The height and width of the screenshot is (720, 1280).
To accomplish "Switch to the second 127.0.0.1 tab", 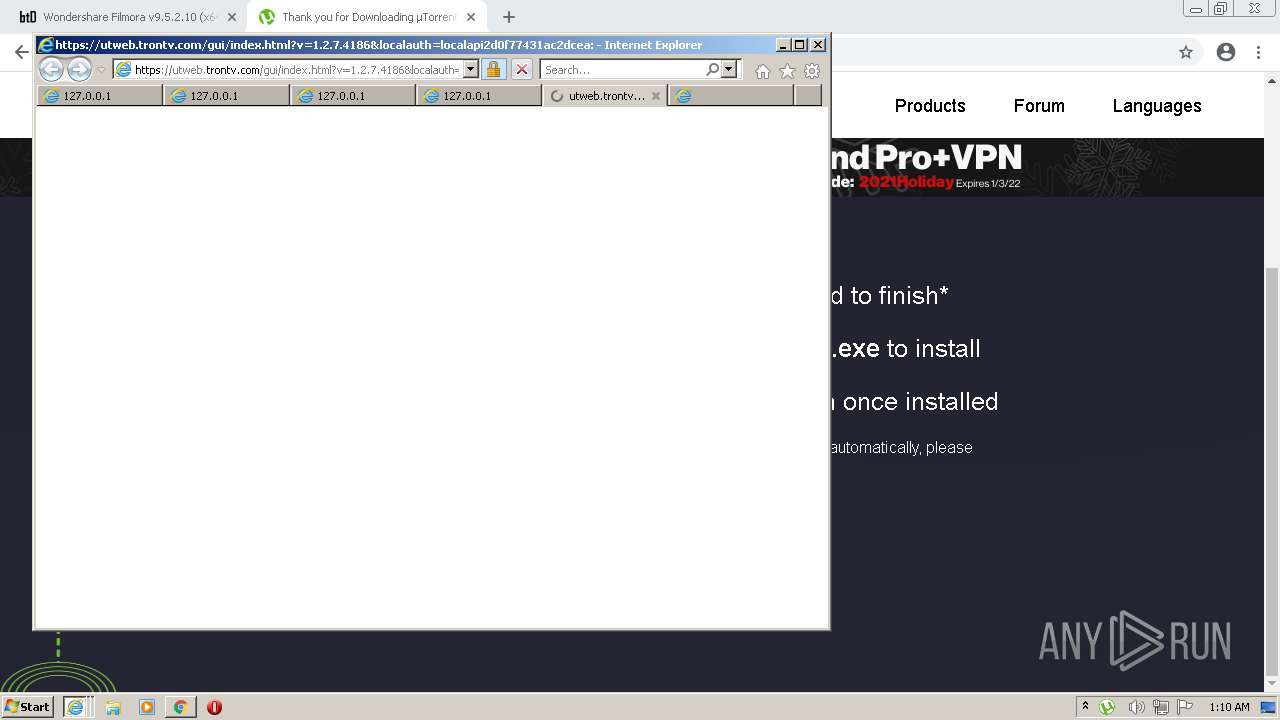I will coord(226,96).
